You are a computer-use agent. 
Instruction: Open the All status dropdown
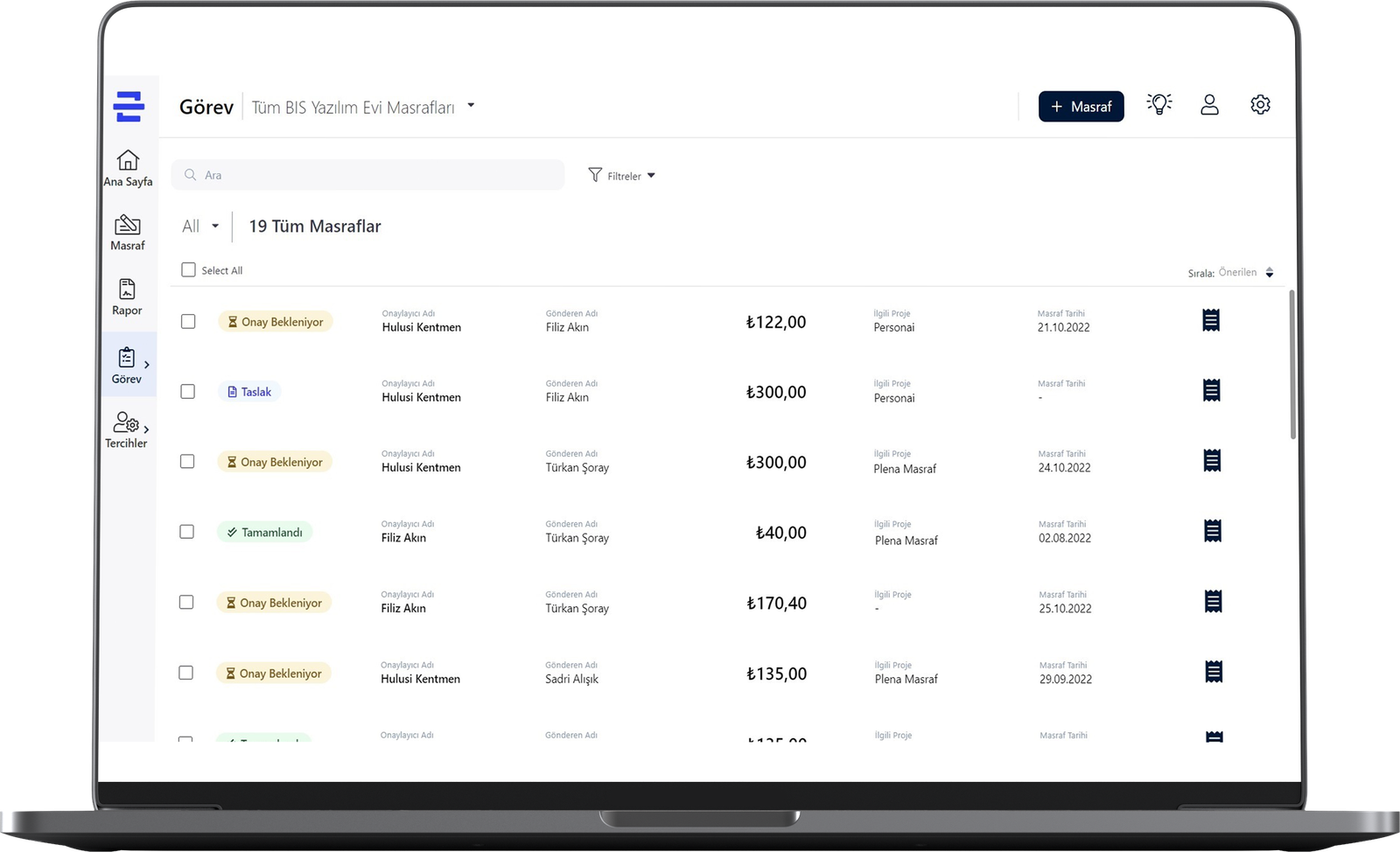tap(200, 227)
